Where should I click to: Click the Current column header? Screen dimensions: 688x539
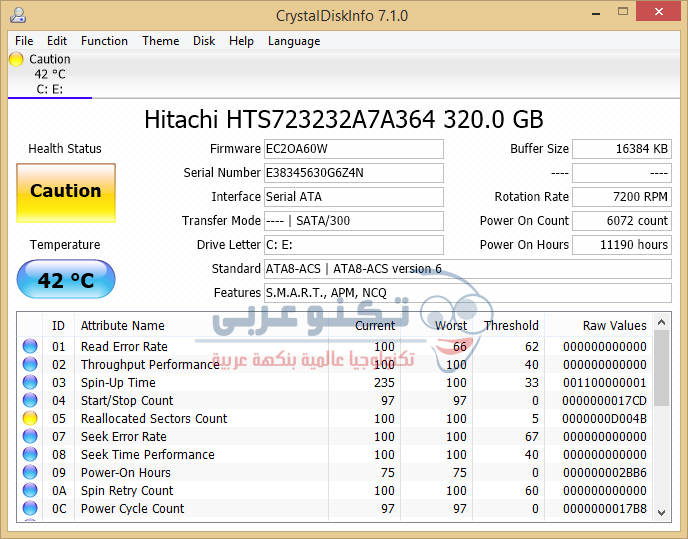coord(364,326)
